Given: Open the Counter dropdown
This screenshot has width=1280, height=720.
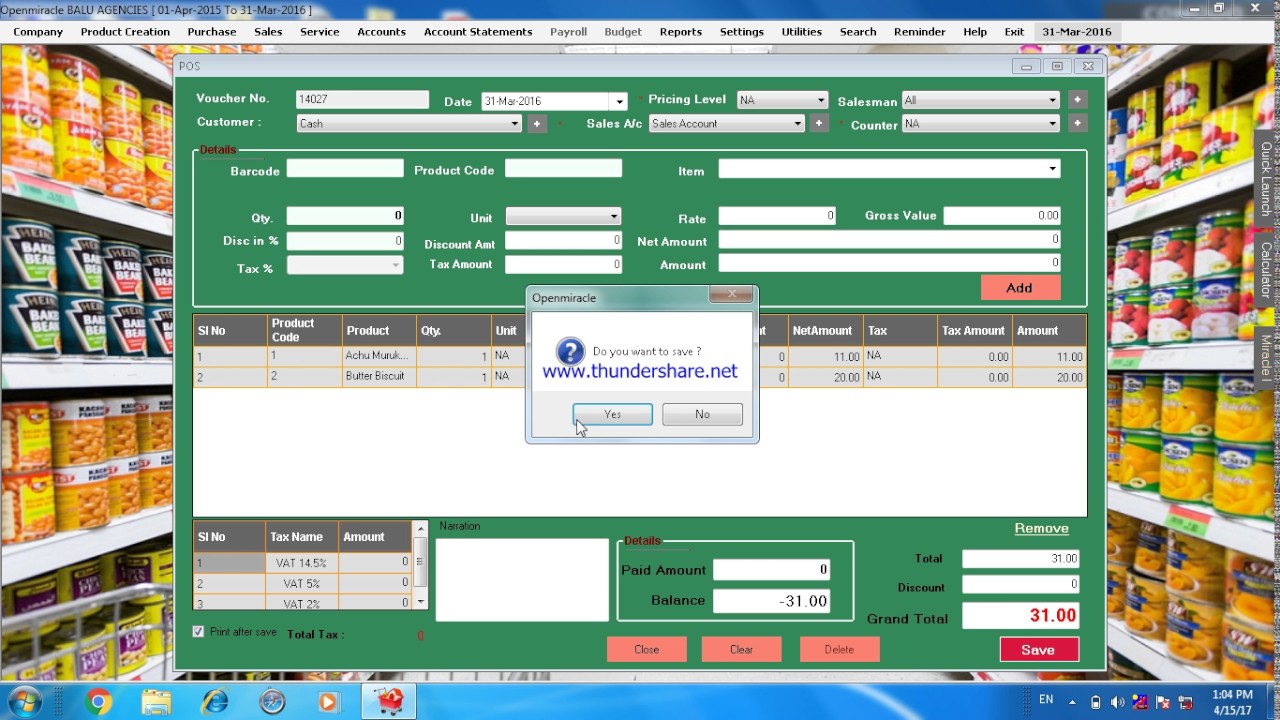Looking at the screenshot, I should pos(1052,123).
